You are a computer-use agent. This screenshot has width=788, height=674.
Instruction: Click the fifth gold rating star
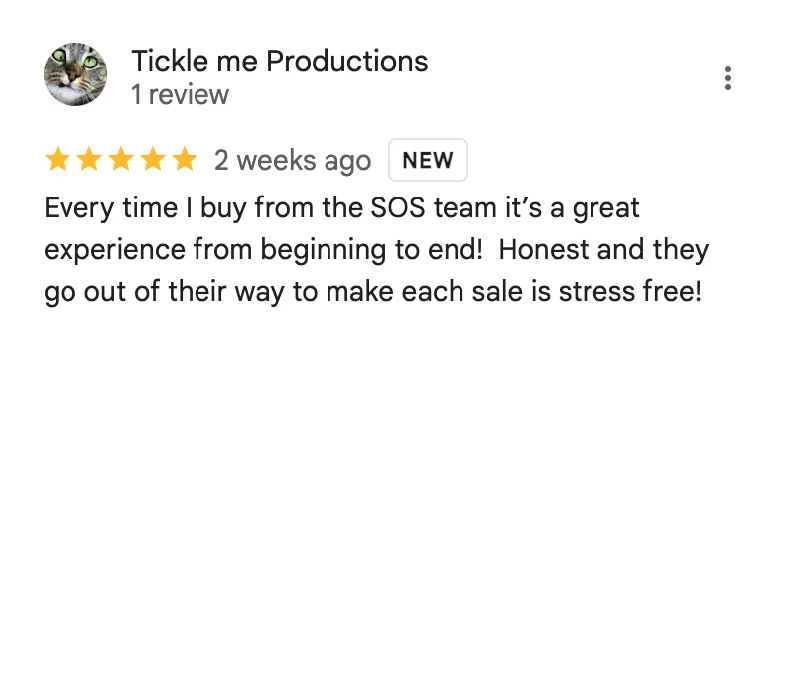coord(185,160)
